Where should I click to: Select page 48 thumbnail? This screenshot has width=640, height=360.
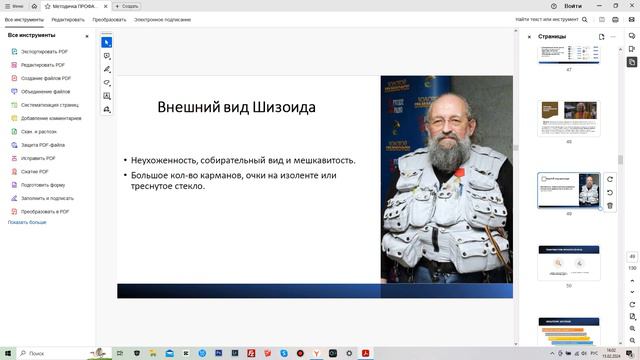(x=569, y=118)
